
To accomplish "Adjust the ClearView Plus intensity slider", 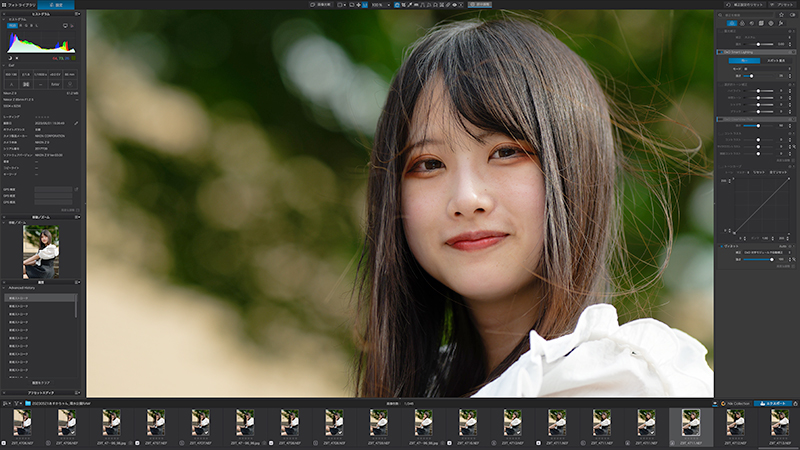I will click(x=759, y=126).
